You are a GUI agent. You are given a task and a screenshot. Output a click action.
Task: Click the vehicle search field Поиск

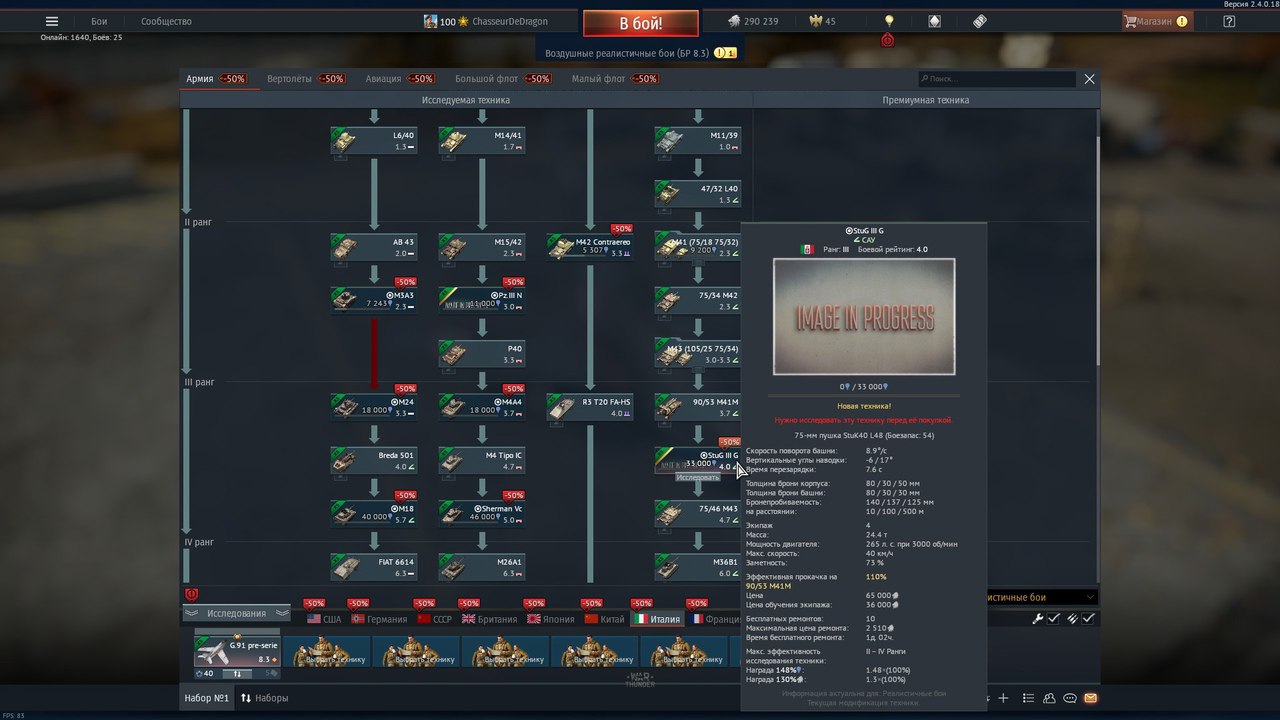click(997, 79)
